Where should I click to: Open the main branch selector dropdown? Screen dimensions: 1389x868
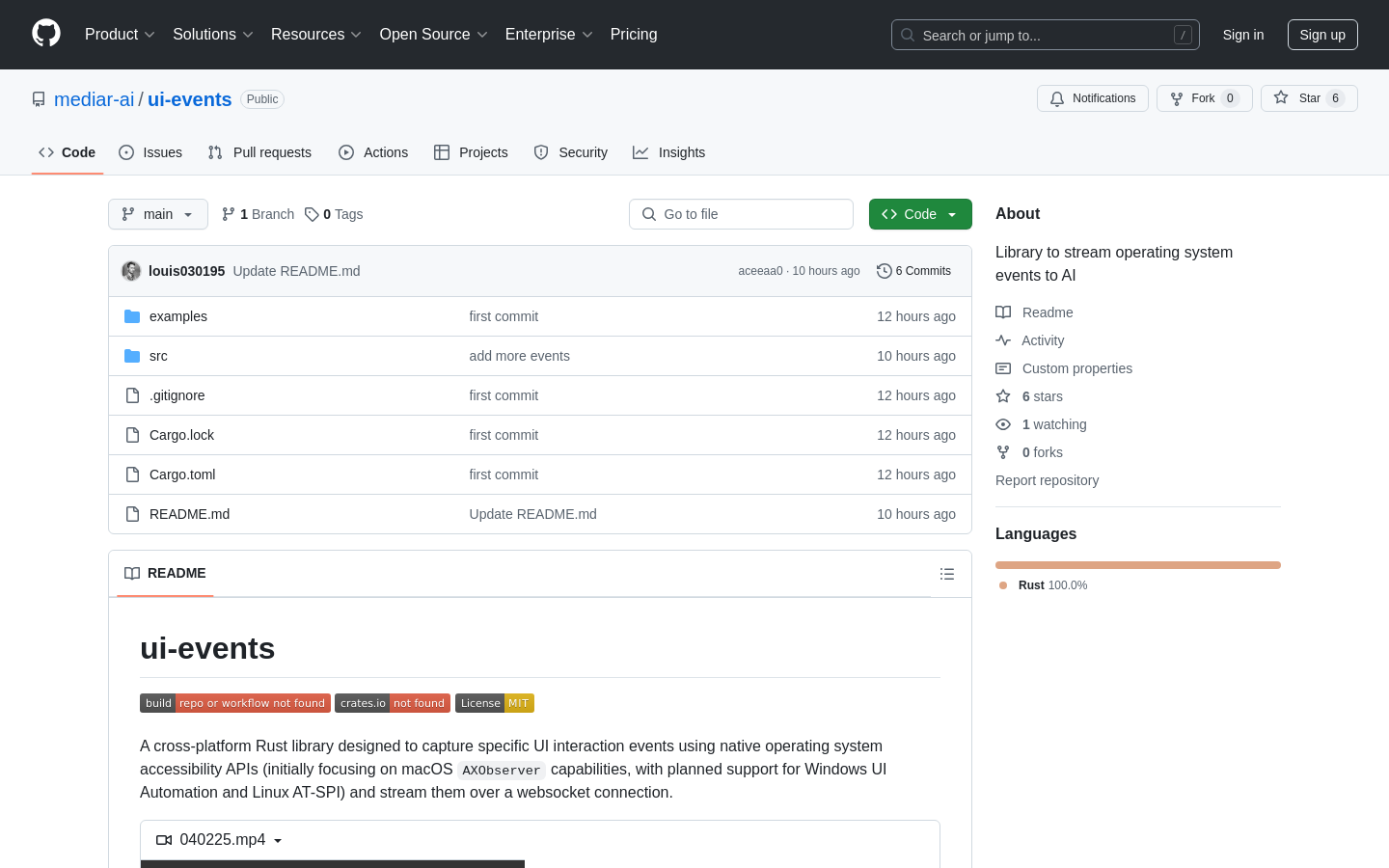pos(158,214)
